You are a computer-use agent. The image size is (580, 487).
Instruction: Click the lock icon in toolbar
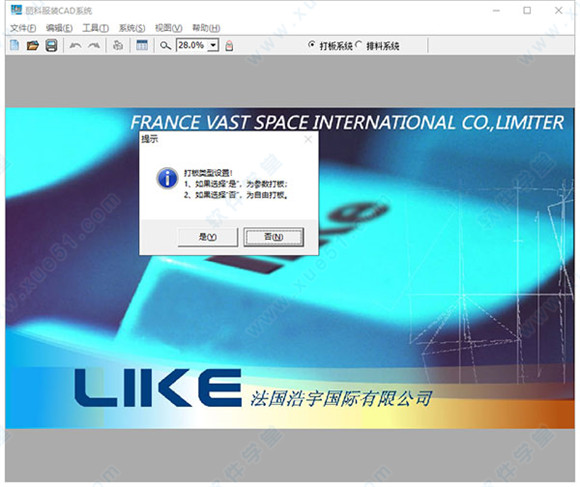(229, 46)
